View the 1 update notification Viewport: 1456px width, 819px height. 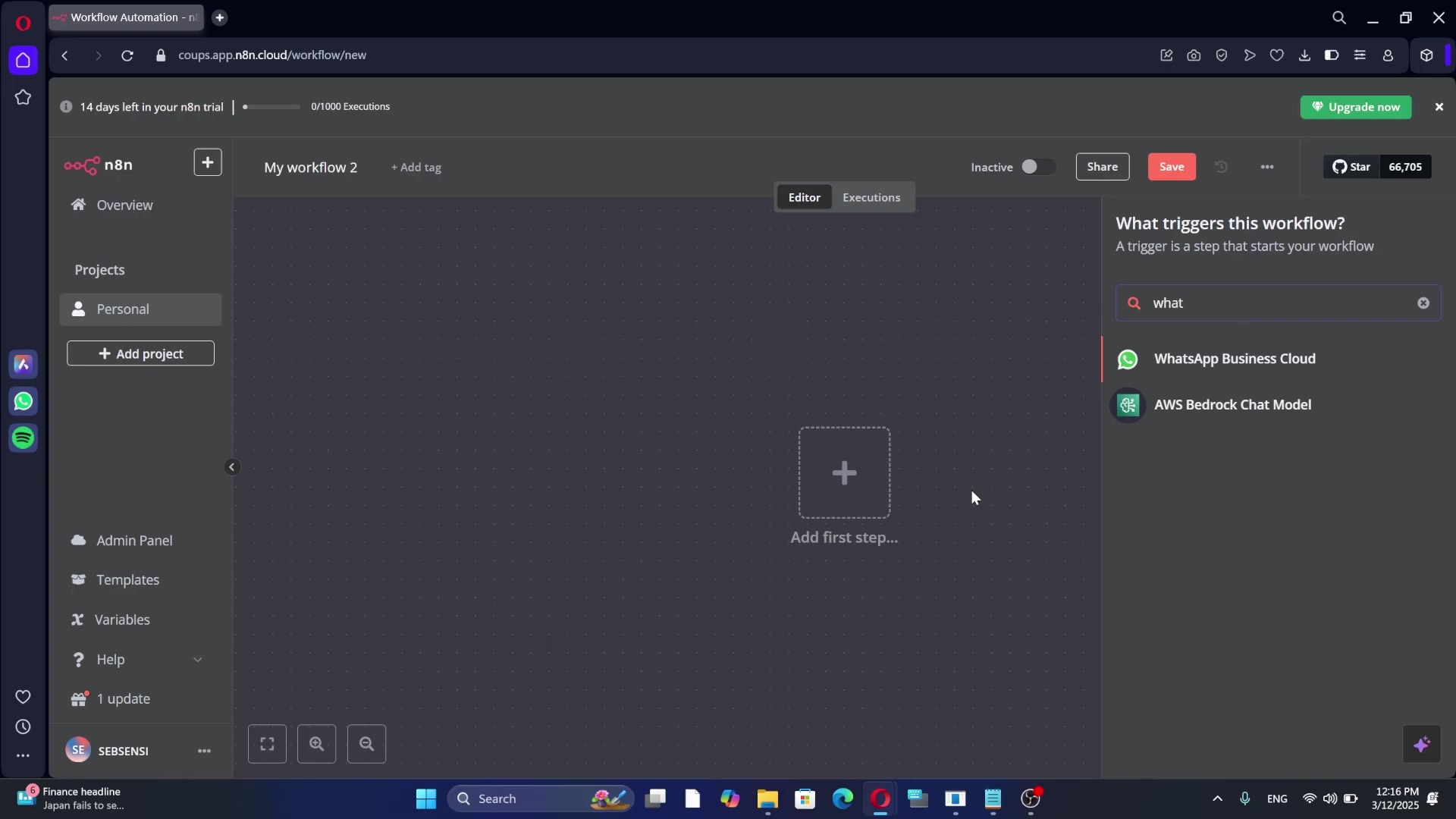(111, 699)
